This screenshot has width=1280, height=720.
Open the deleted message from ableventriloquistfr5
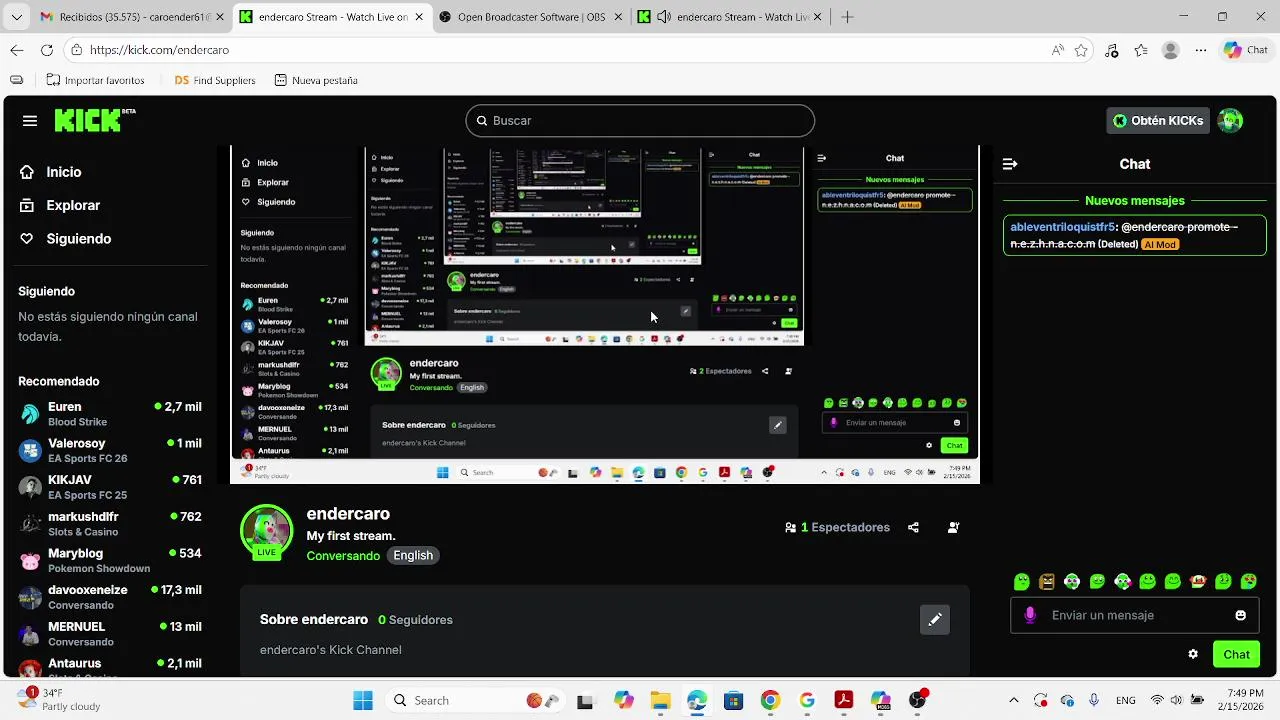[1134, 235]
